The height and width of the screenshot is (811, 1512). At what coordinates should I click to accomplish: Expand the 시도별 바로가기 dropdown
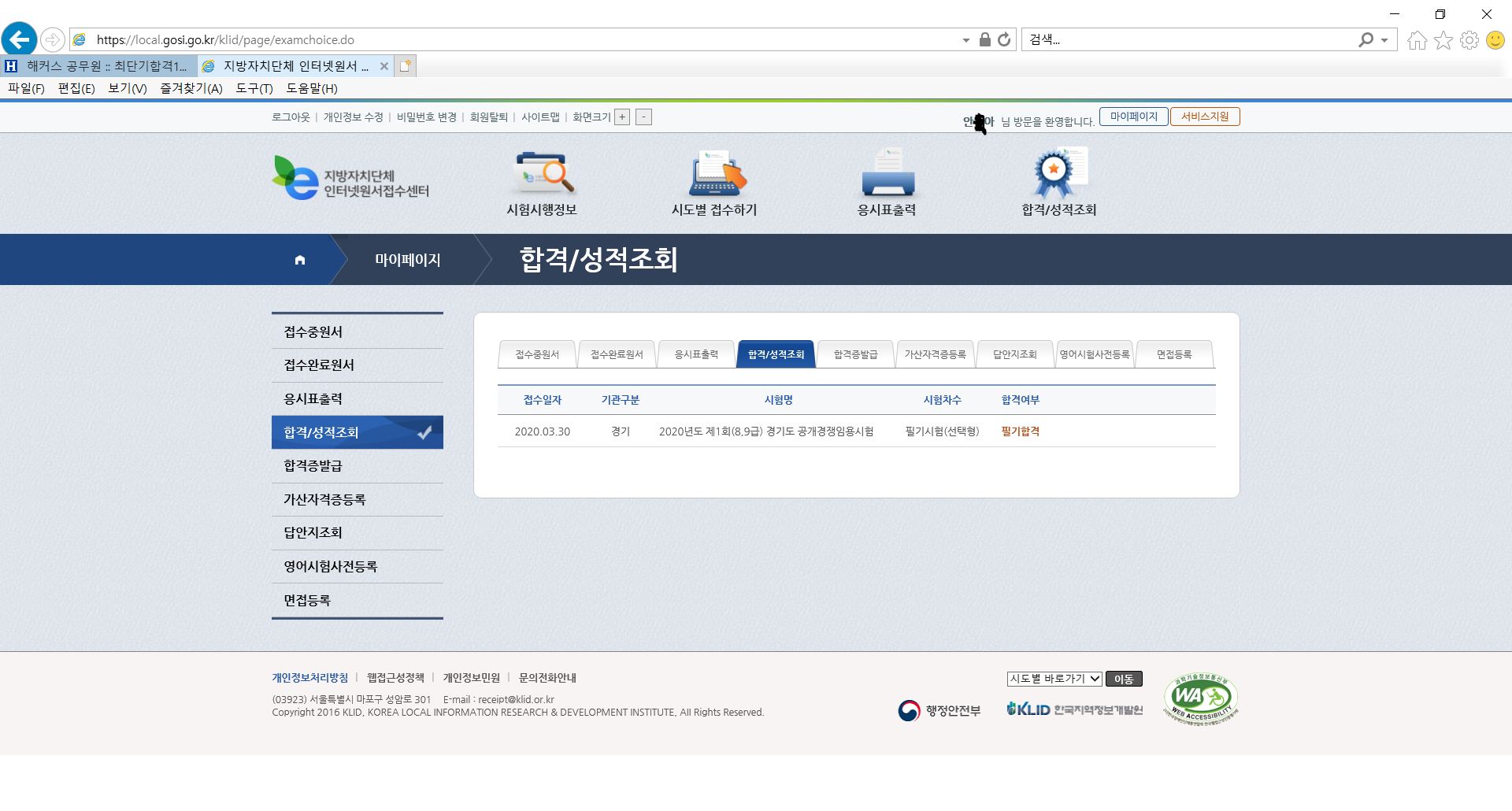1054,679
